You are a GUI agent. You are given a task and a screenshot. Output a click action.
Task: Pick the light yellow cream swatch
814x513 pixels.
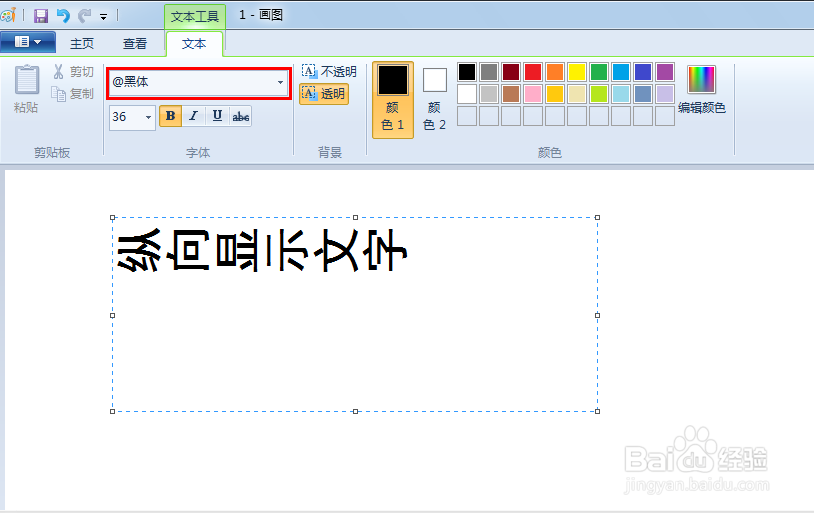(577, 94)
